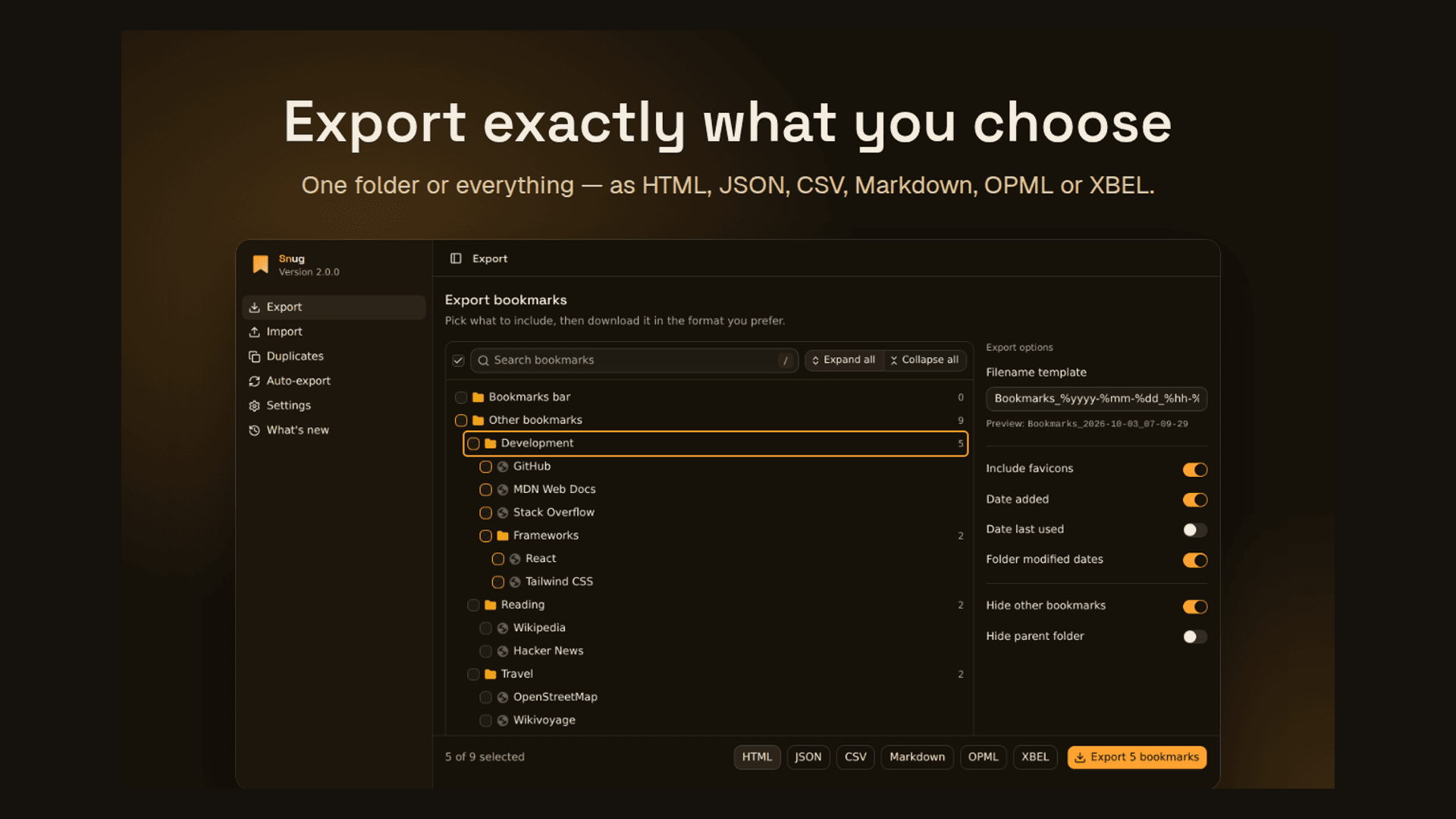Image resolution: width=1456 pixels, height=819 pixels.
Task: Click the globe icon next to OpenStreetMap
Action: 503,697
